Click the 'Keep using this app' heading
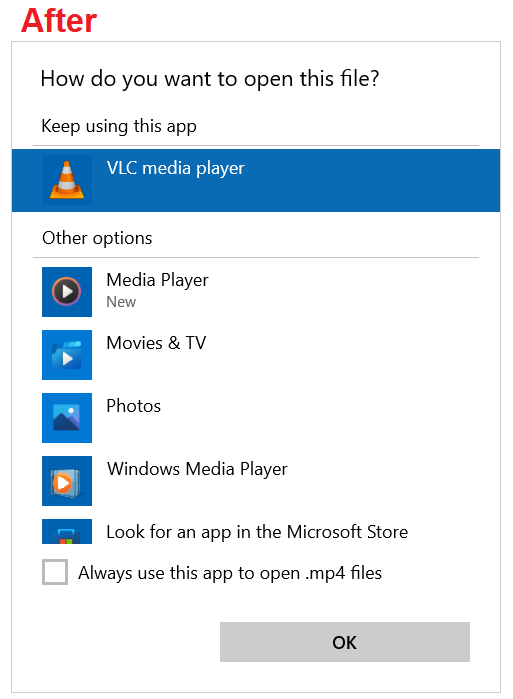This screenshot has height=699, width=513. click(x=119, y=126)
